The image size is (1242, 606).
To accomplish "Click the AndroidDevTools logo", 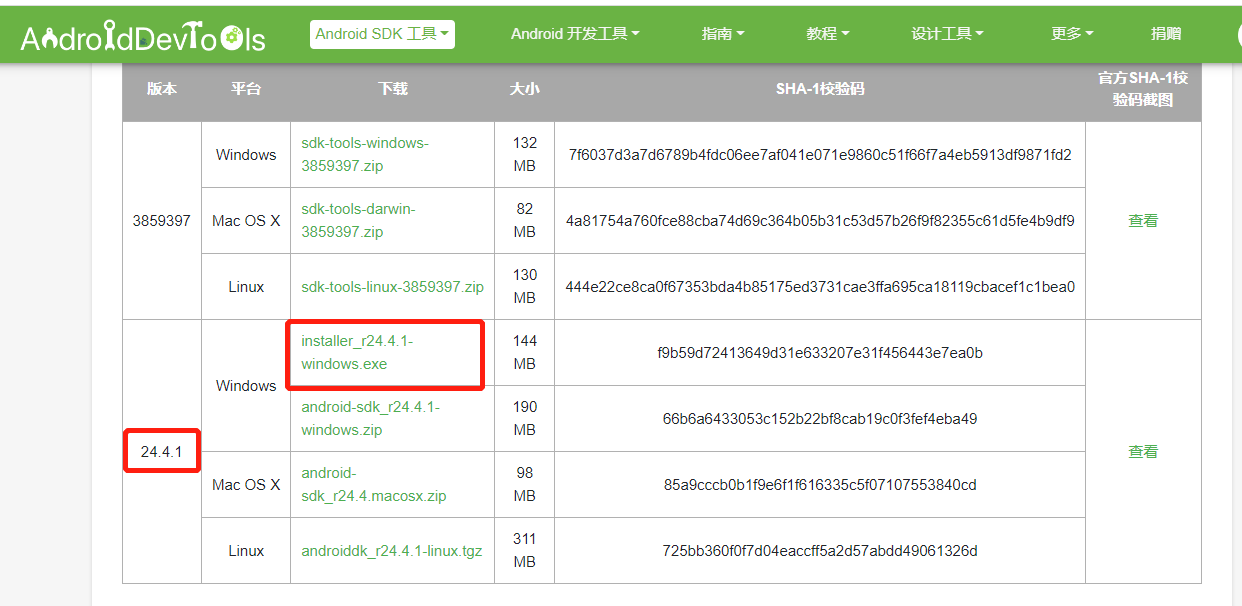I will [143, 38].
